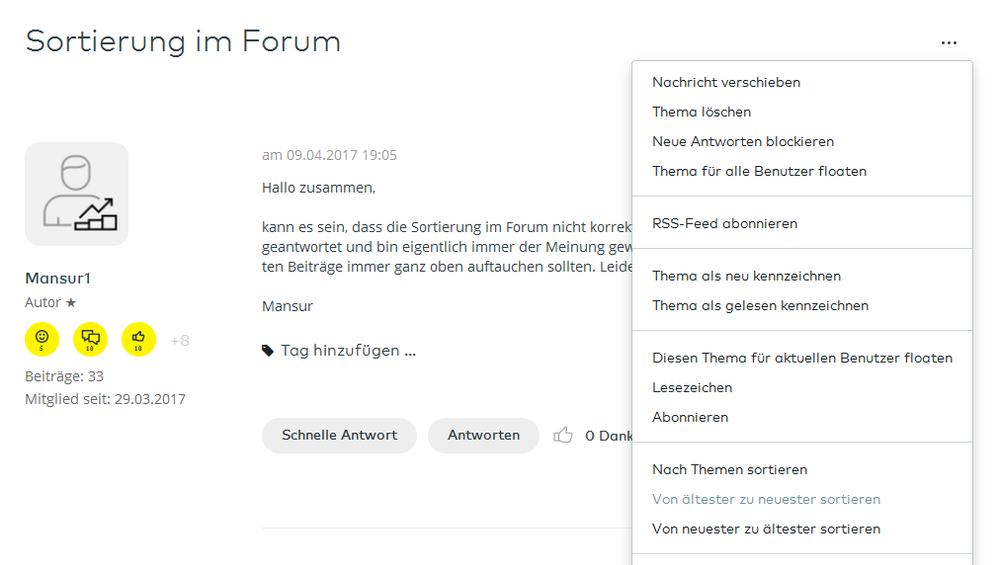Click the Abonnieren menu entry

coord(690,417)
